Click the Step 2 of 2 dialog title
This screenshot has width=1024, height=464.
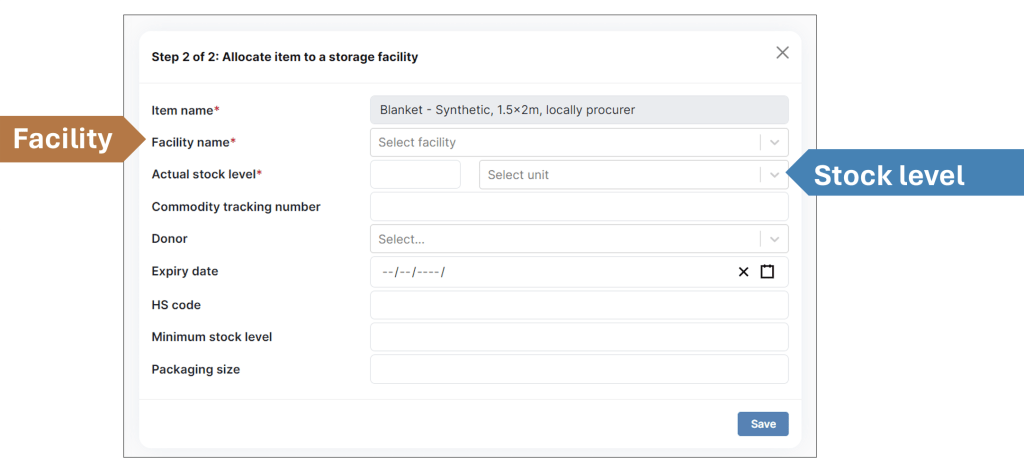284,57
